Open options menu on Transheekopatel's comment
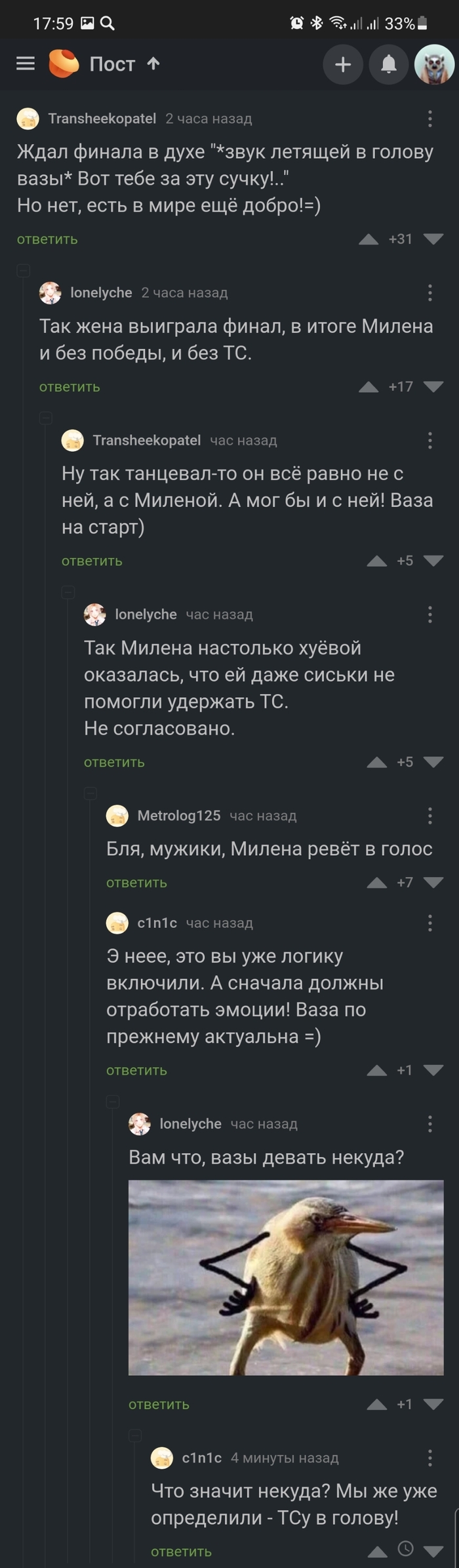The image size is (459, 1568). 429,119
